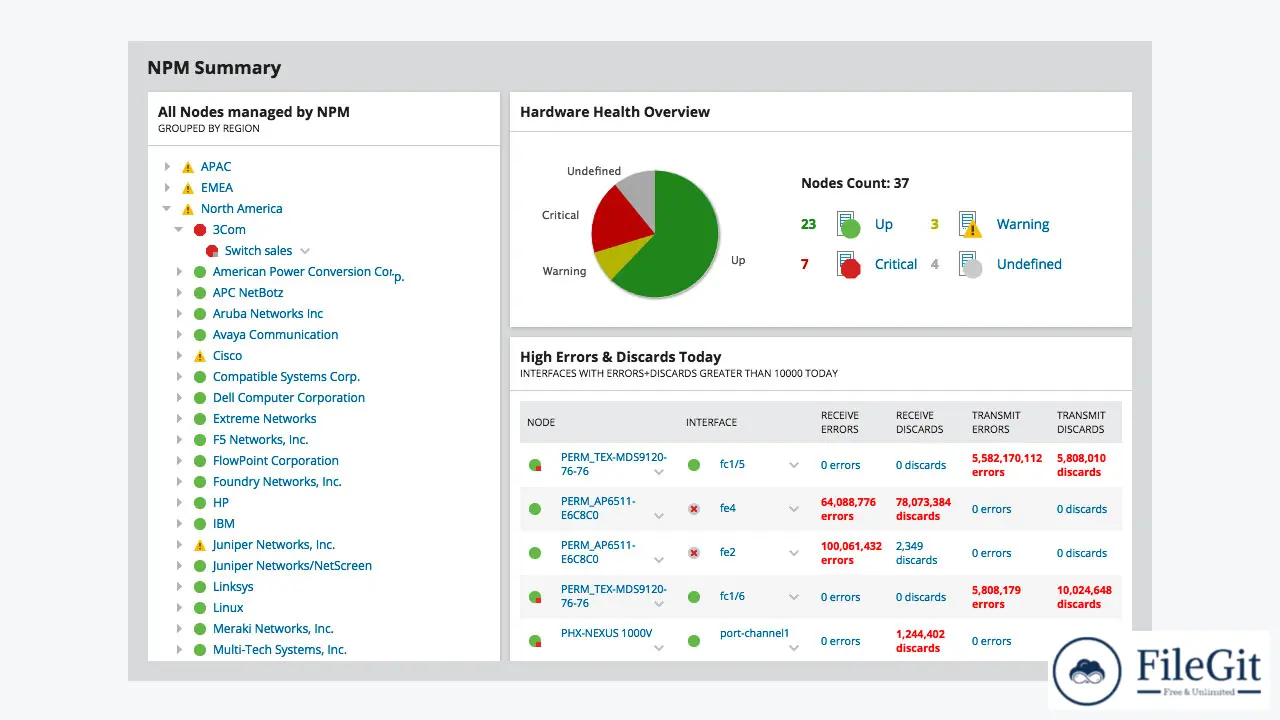Open the fe4 interface dropdown chevron
This screenshot has height=720, width=1280.
(794, 509)
